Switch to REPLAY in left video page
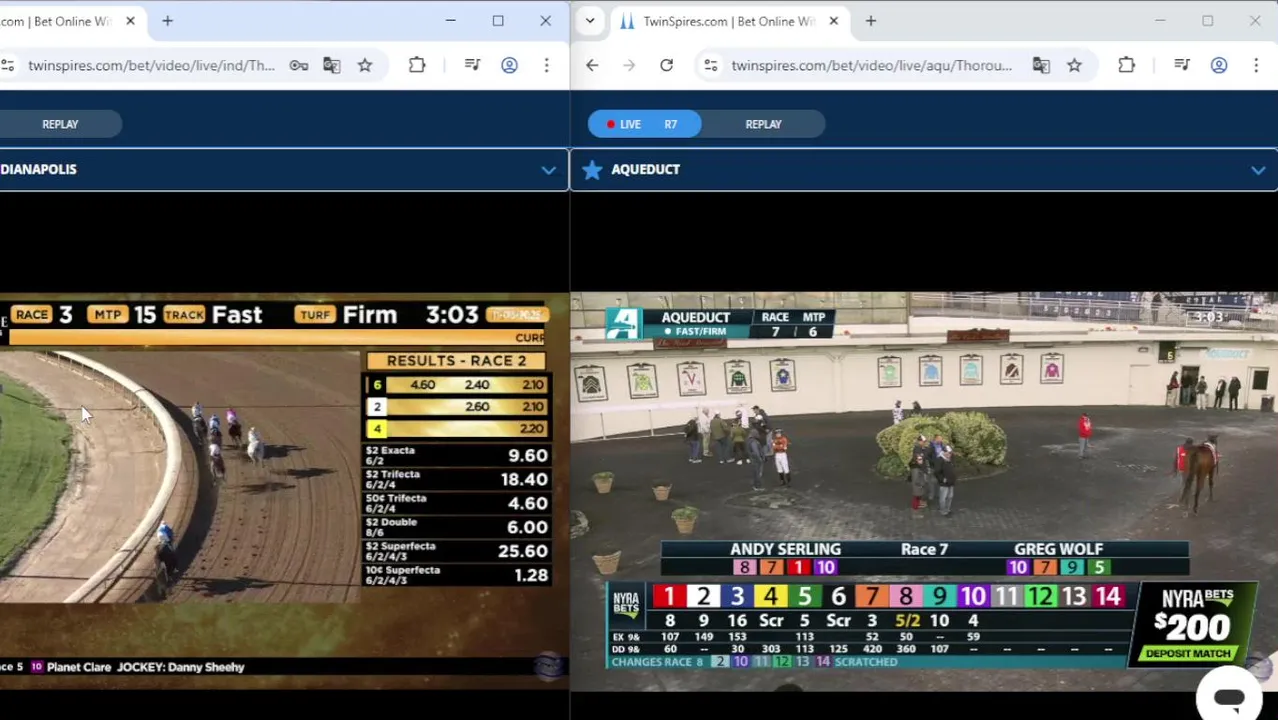The height and width of the screenshot is (720, 1278). point(60,124)
